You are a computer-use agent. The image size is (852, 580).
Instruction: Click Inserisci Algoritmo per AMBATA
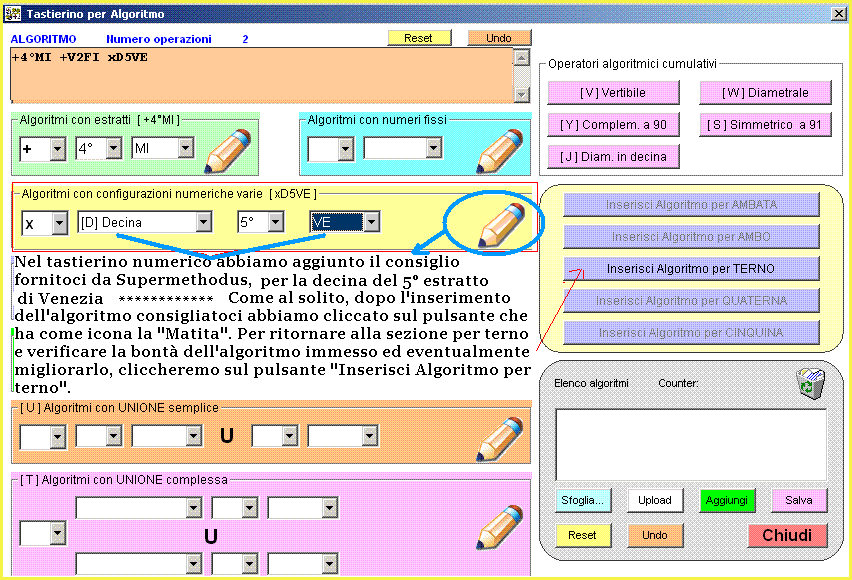691,205
